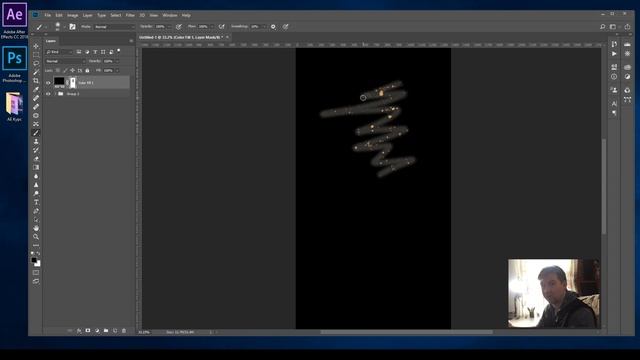
Task: Swap foreground and background colors
Action: [38, 254]
